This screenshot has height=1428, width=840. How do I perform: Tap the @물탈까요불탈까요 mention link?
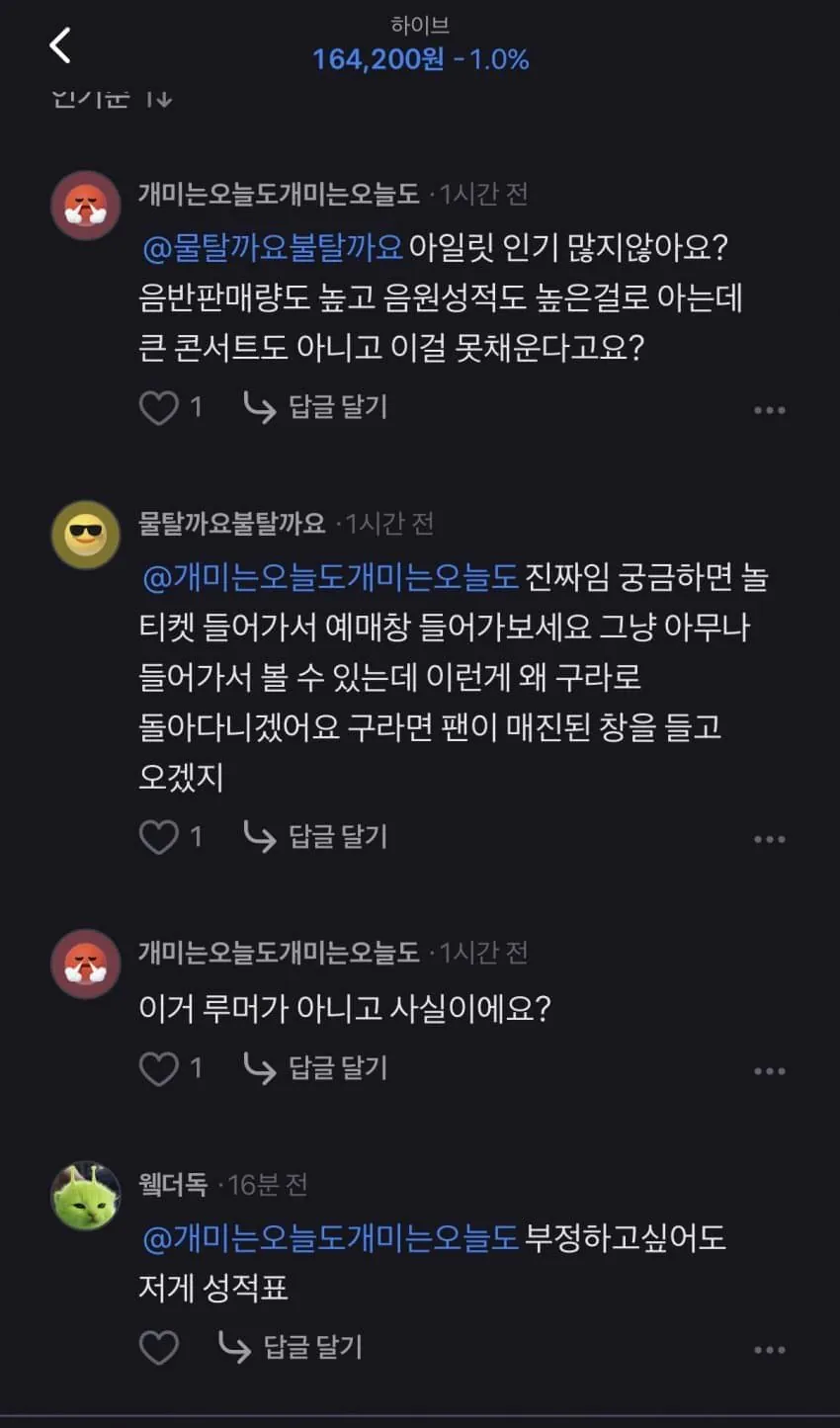[x=273, y=247]
